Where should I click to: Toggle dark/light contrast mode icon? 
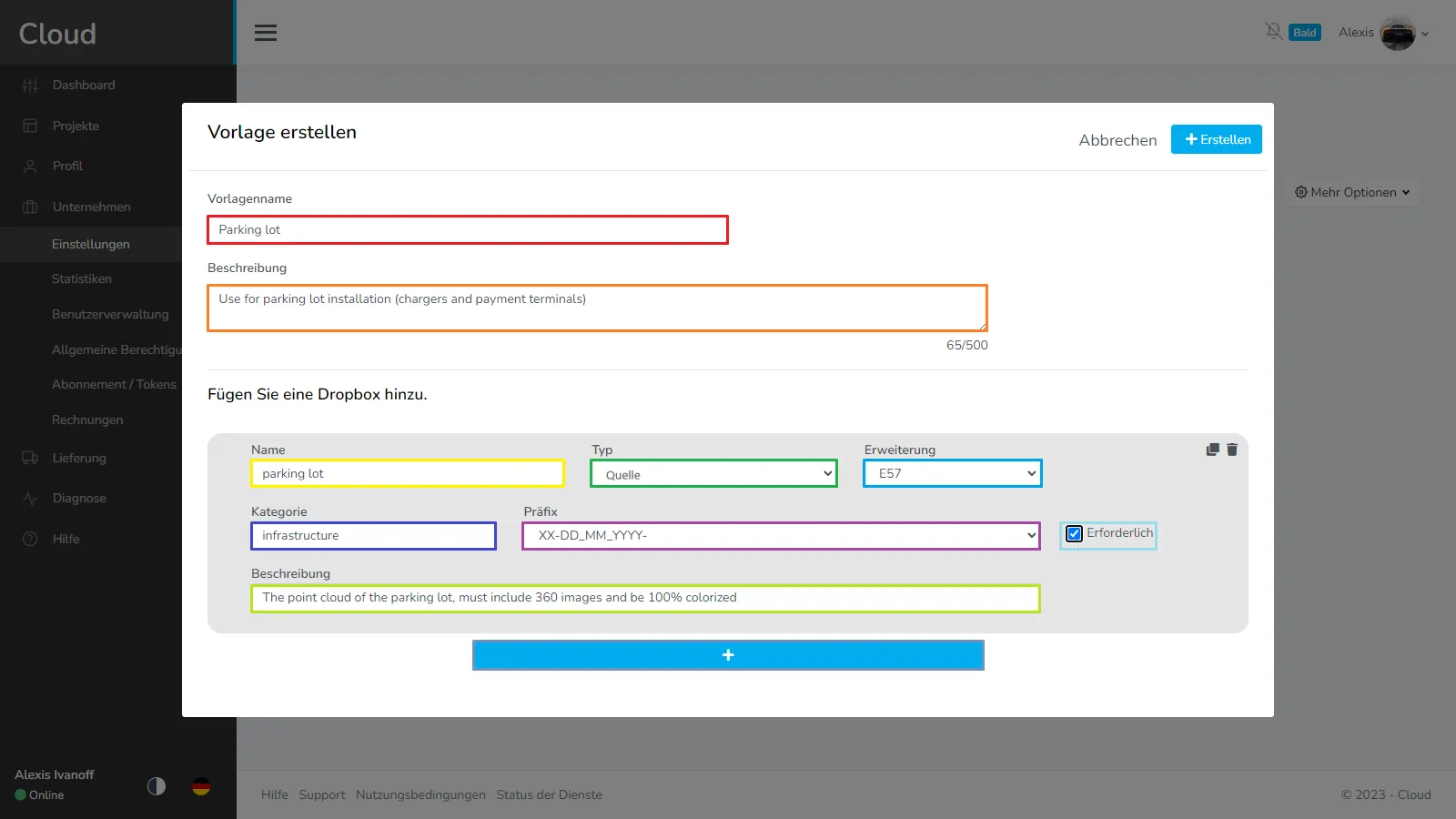click(x=157, y=786)
